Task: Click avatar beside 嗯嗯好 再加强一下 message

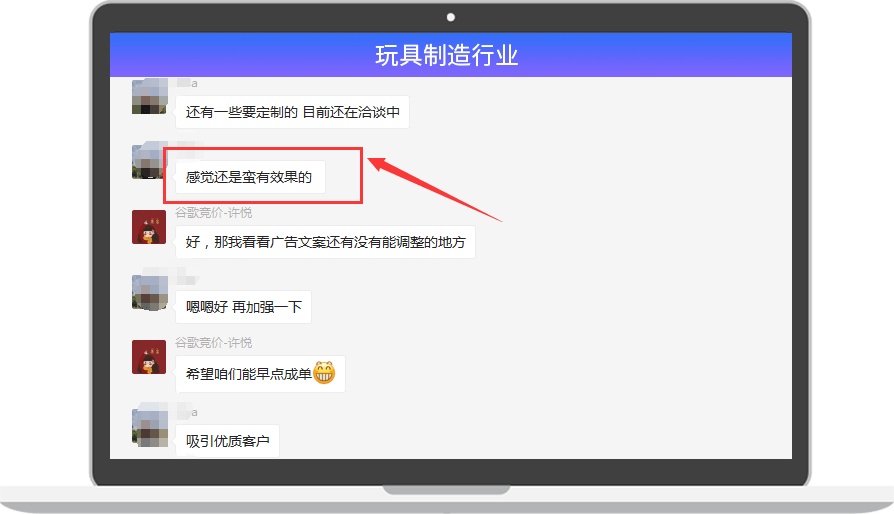Action: click(x=150, y=293)
